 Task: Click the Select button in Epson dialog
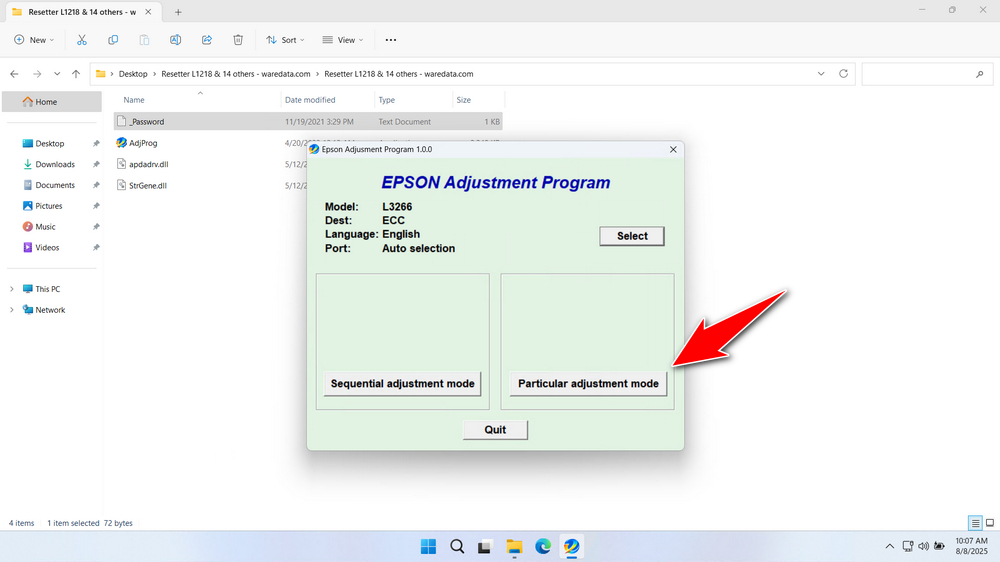(x=631, y=236)
